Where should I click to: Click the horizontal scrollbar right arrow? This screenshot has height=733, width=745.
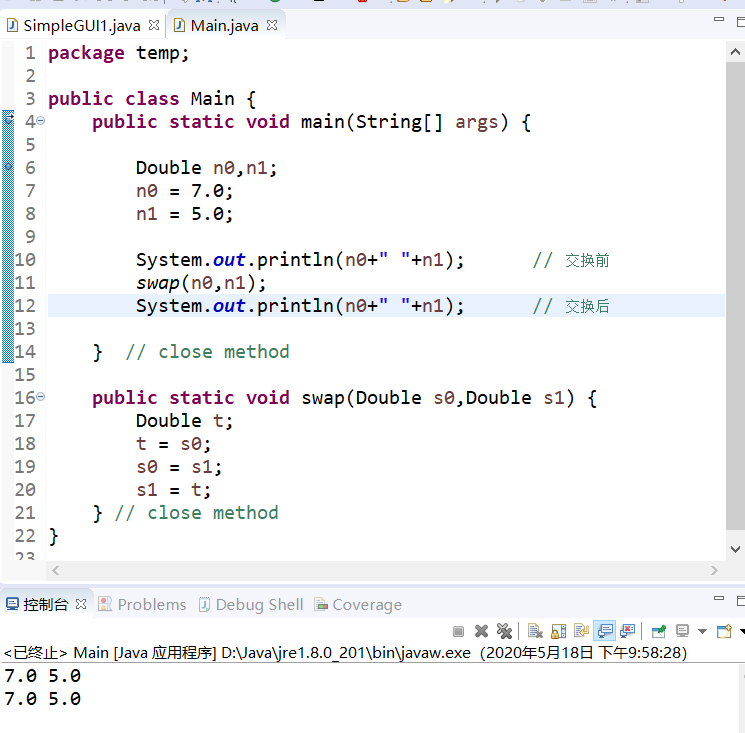pos(714,570)
